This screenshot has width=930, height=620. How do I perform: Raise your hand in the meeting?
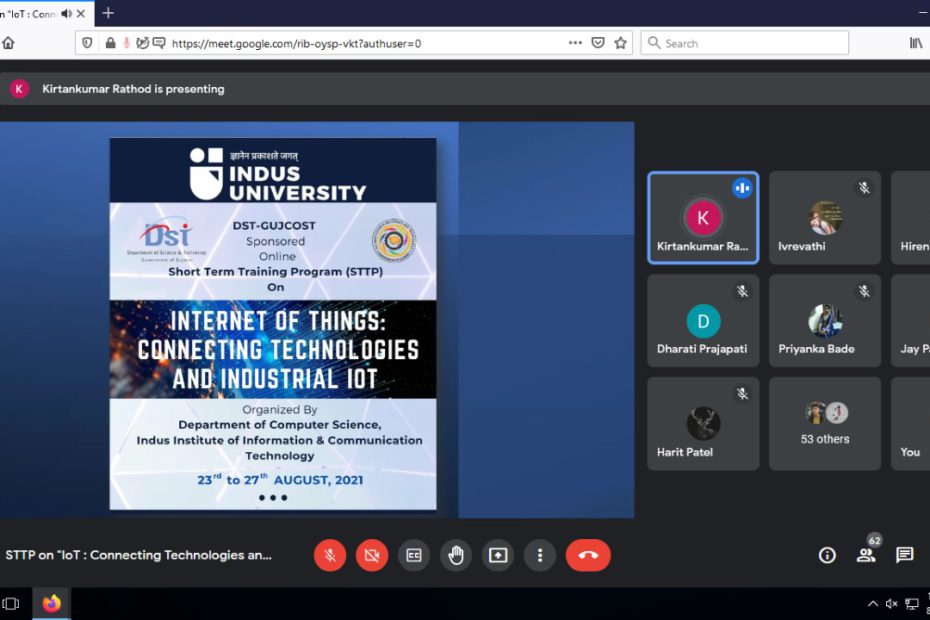pyautogui.click(x=456, y=555)
